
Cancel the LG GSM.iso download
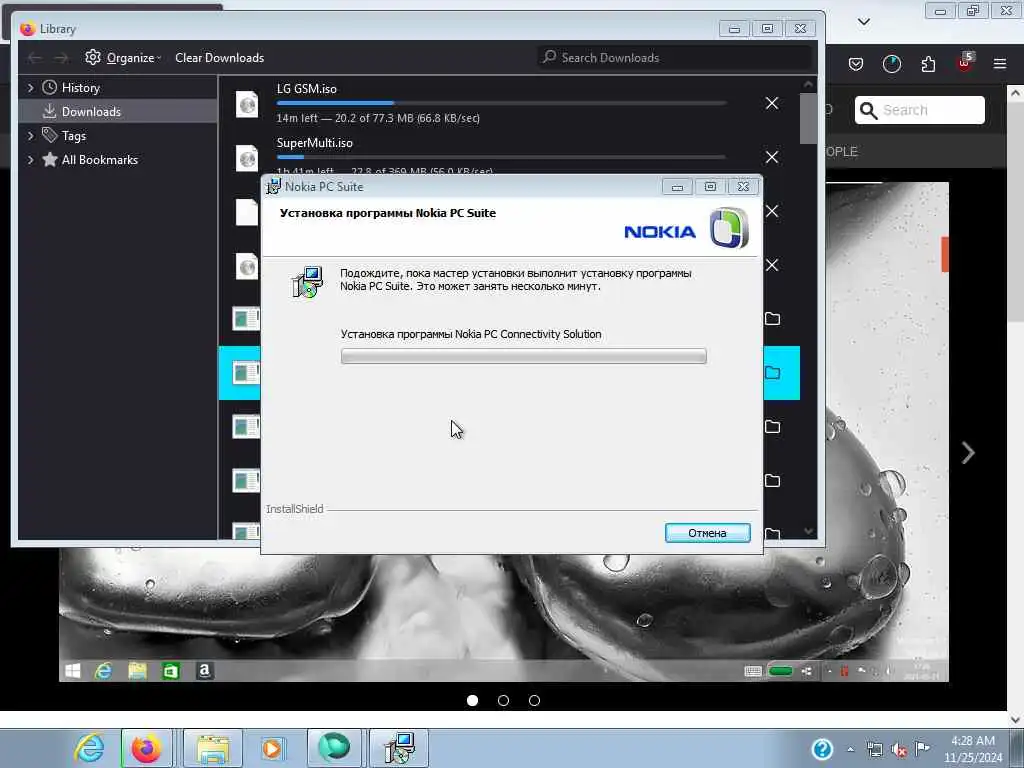point(771,103)
